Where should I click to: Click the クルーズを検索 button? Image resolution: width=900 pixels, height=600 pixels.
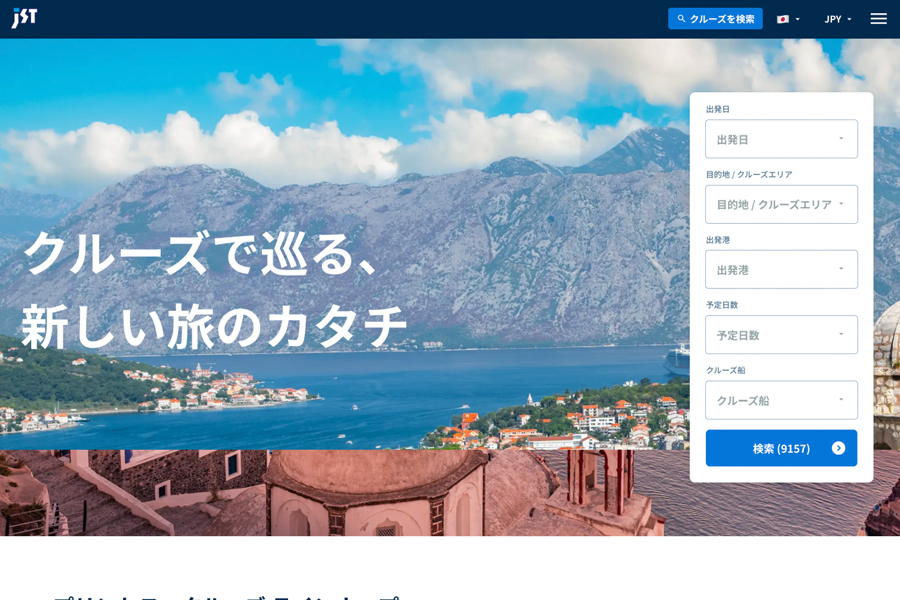pyautogui.click(x=715, y=19)
